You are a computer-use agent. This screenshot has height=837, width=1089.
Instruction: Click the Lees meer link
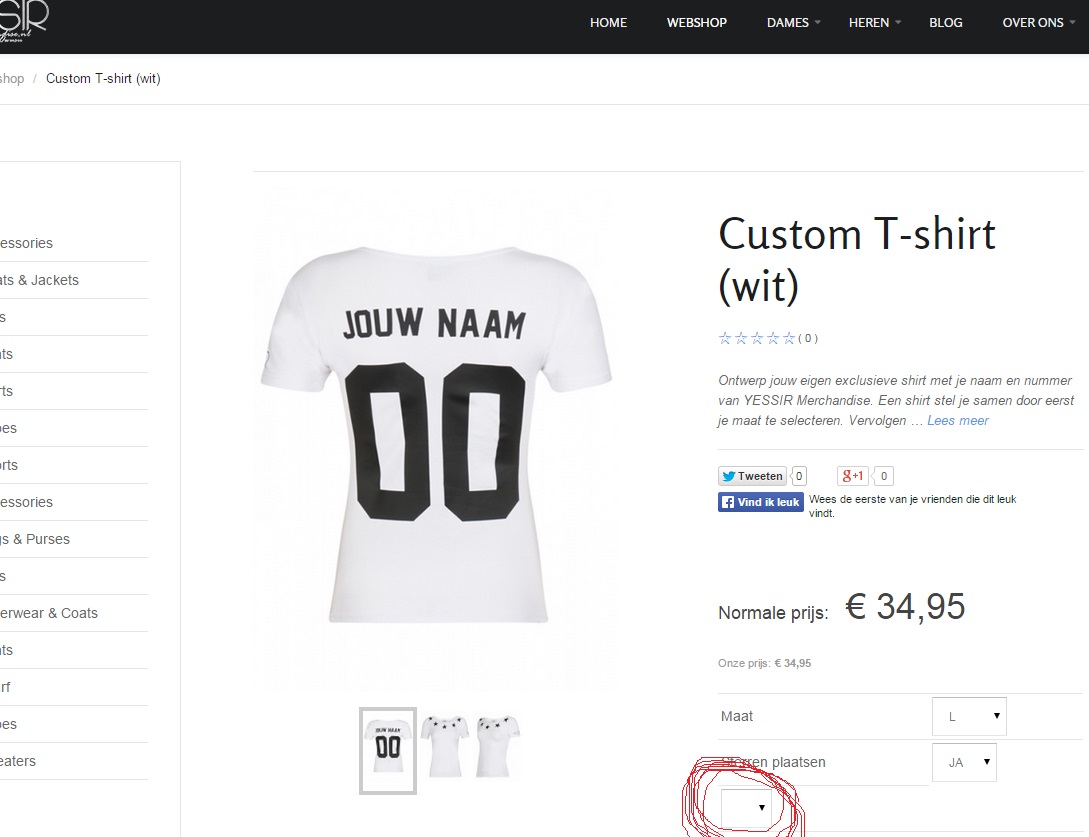pyautogui.click(x=957, y=420)
